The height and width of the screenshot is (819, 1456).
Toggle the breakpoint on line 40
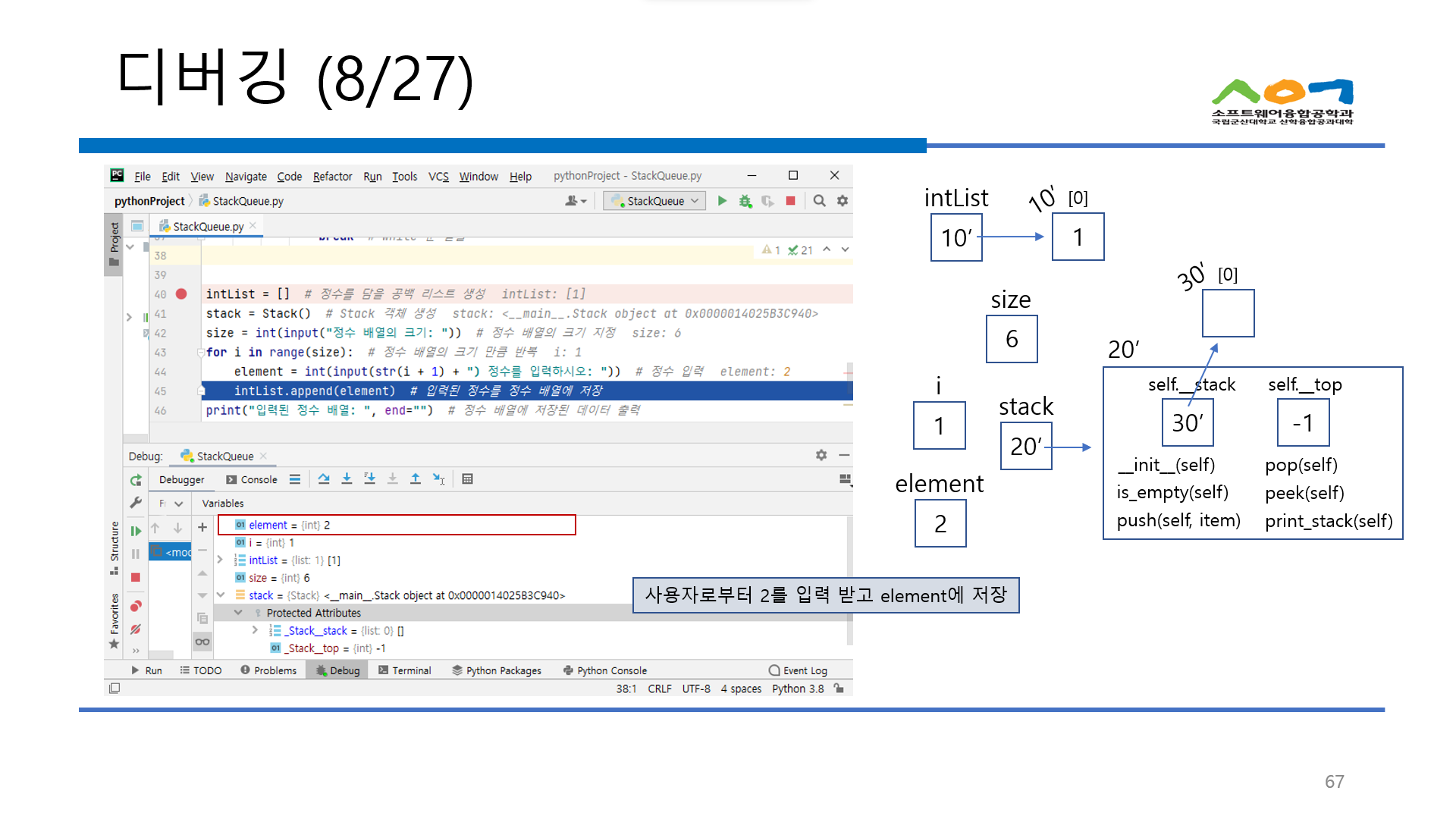[x=181, y=294]
